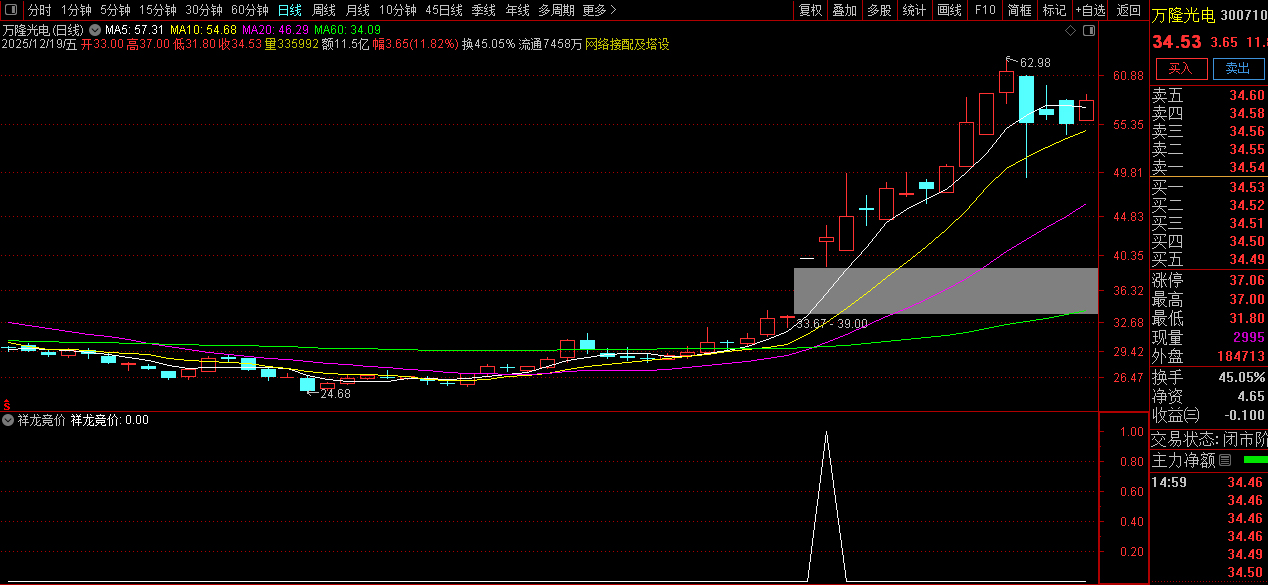The height and width of the screenshot is (585, 1268).
Task: Select 45日线 period
Action: pyautogui.click(x=443, y=10)
